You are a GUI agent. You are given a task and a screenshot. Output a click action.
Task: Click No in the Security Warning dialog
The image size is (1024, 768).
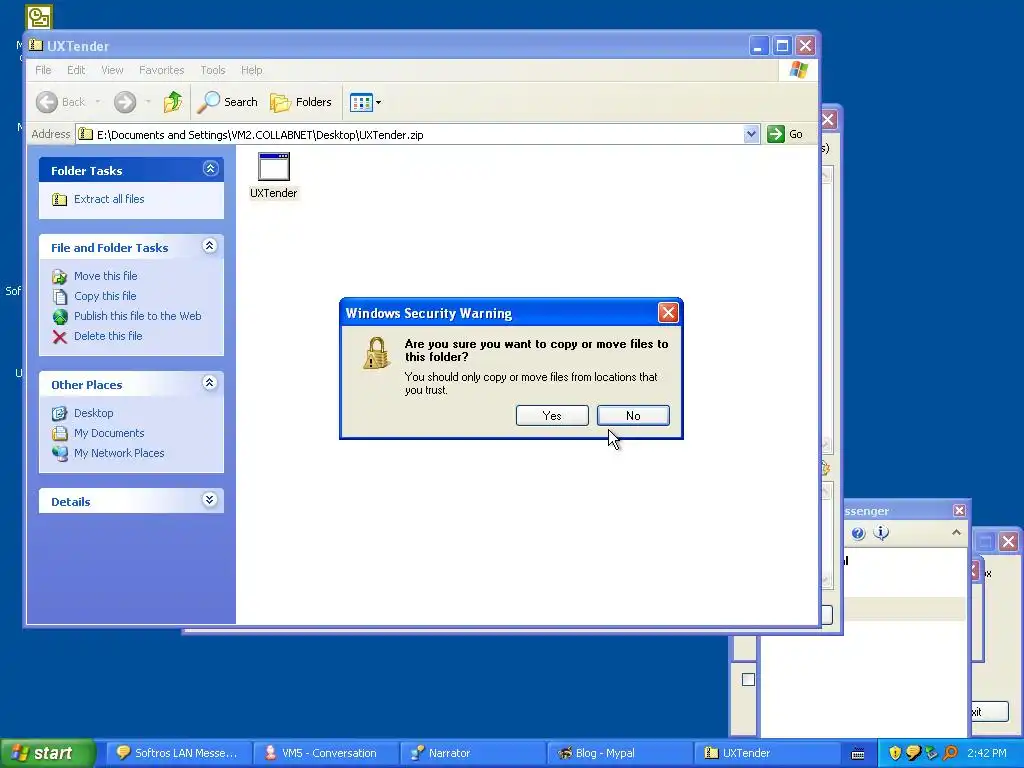pyautogui.click(x=633, y=415)
